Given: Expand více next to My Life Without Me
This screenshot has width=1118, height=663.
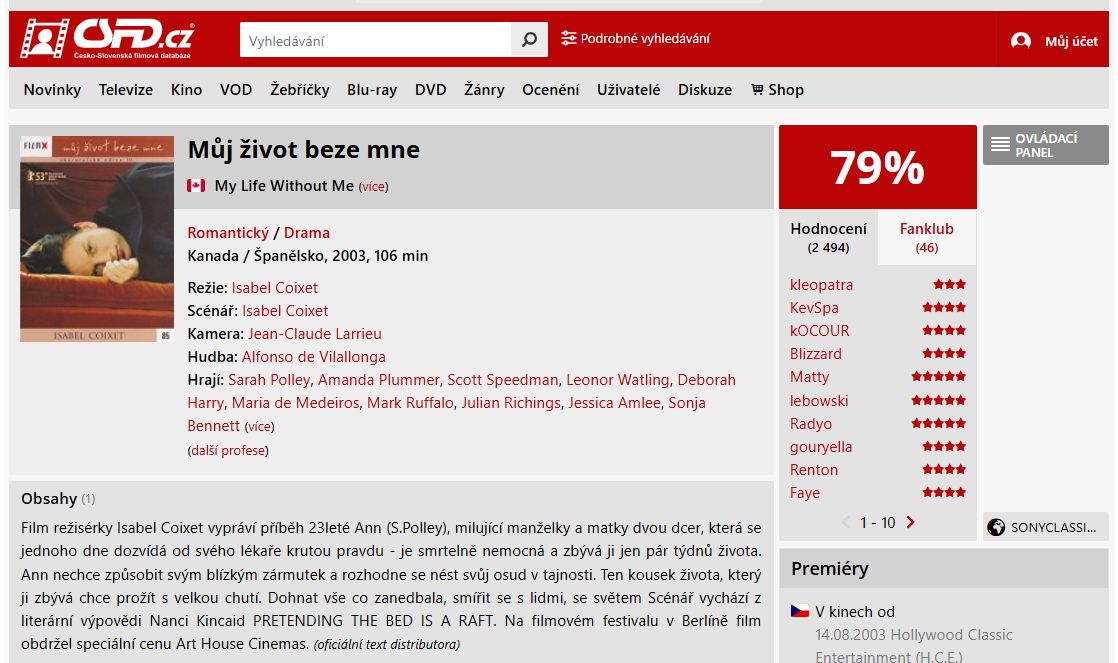Looking at the screenshot, I should 374,187.
